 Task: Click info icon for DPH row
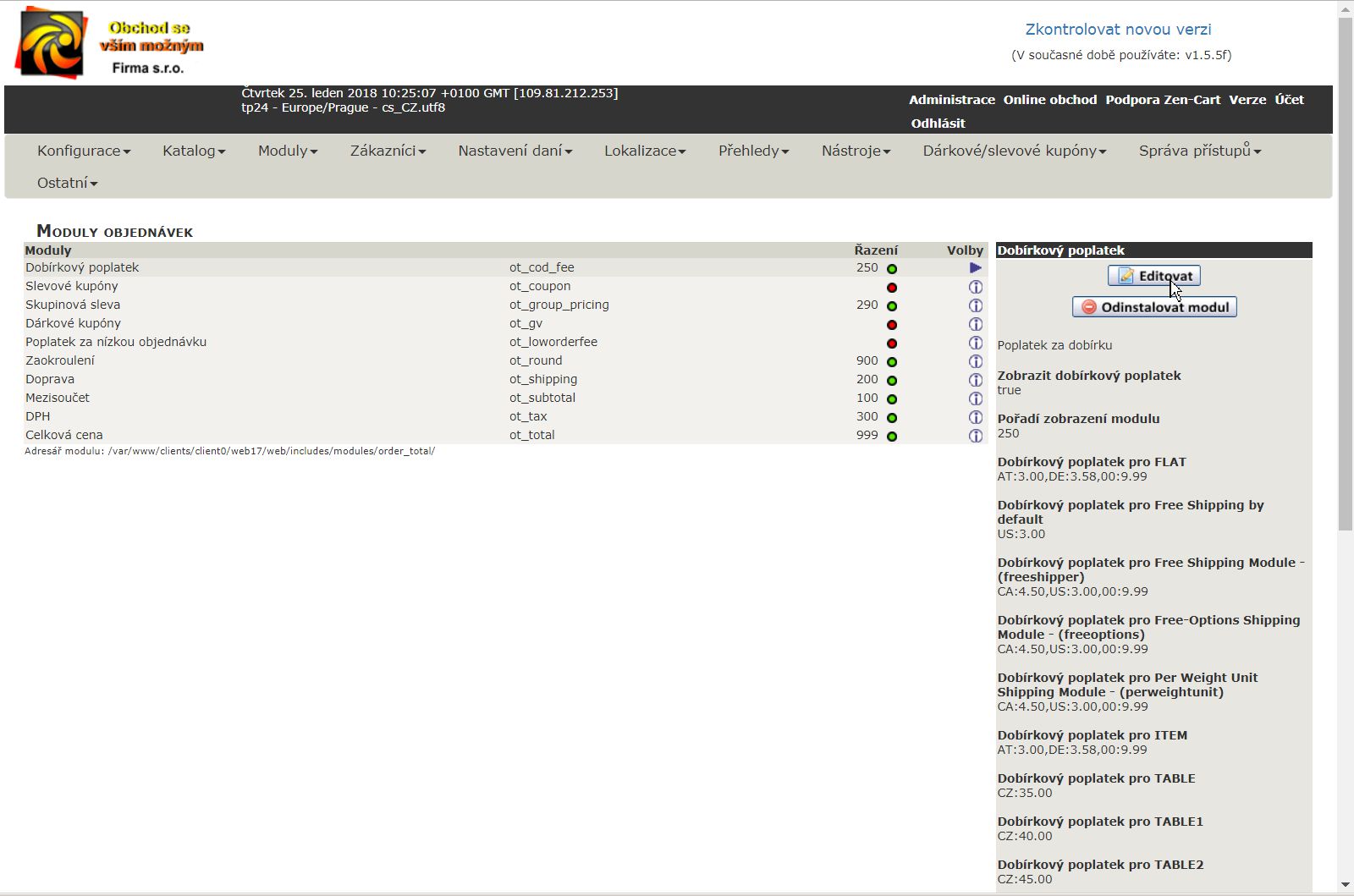click(975, 417)
